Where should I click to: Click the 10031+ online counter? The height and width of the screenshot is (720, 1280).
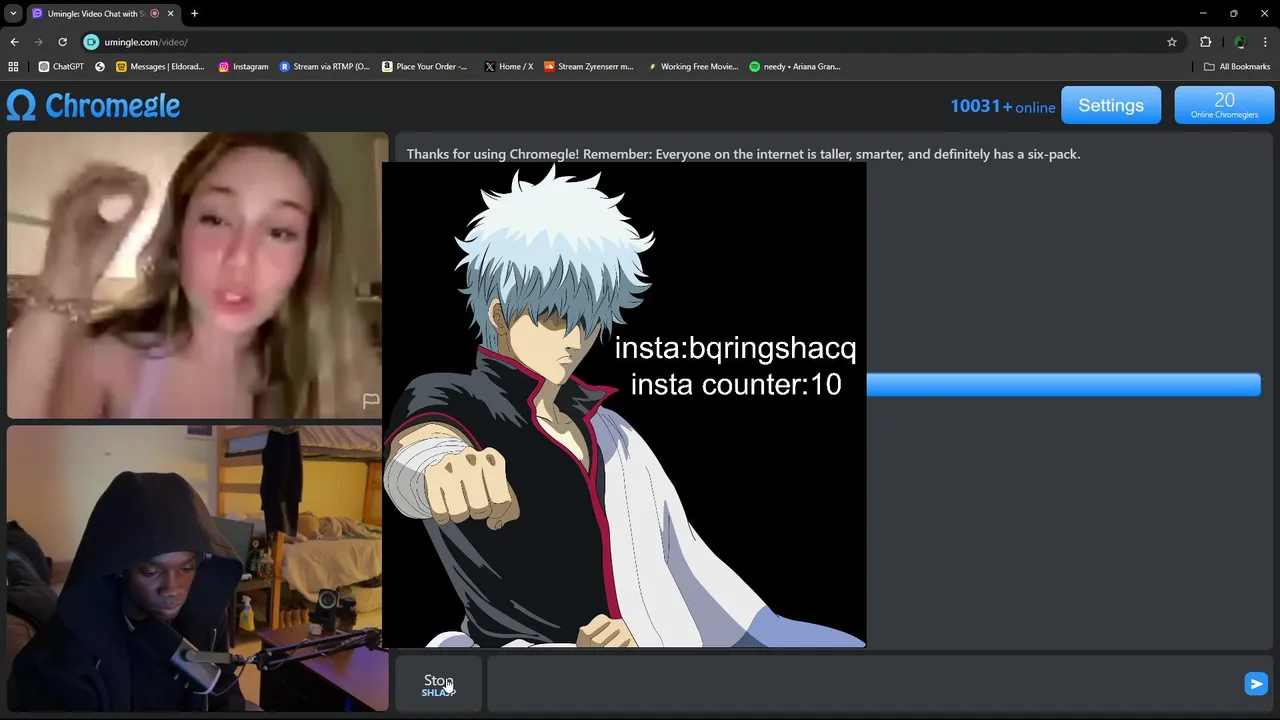[1003, 106]
